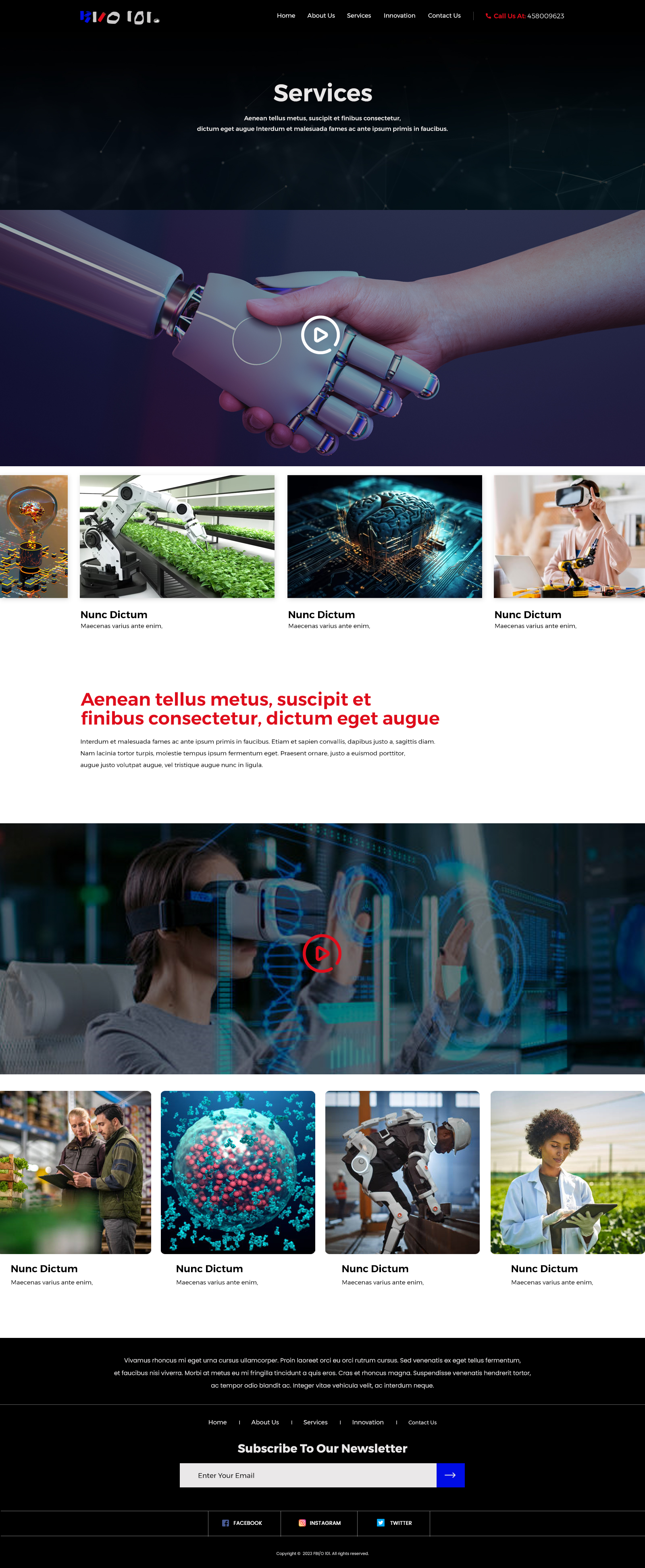
Task: Go to Home in the top navigation
Action: (286, 16)
